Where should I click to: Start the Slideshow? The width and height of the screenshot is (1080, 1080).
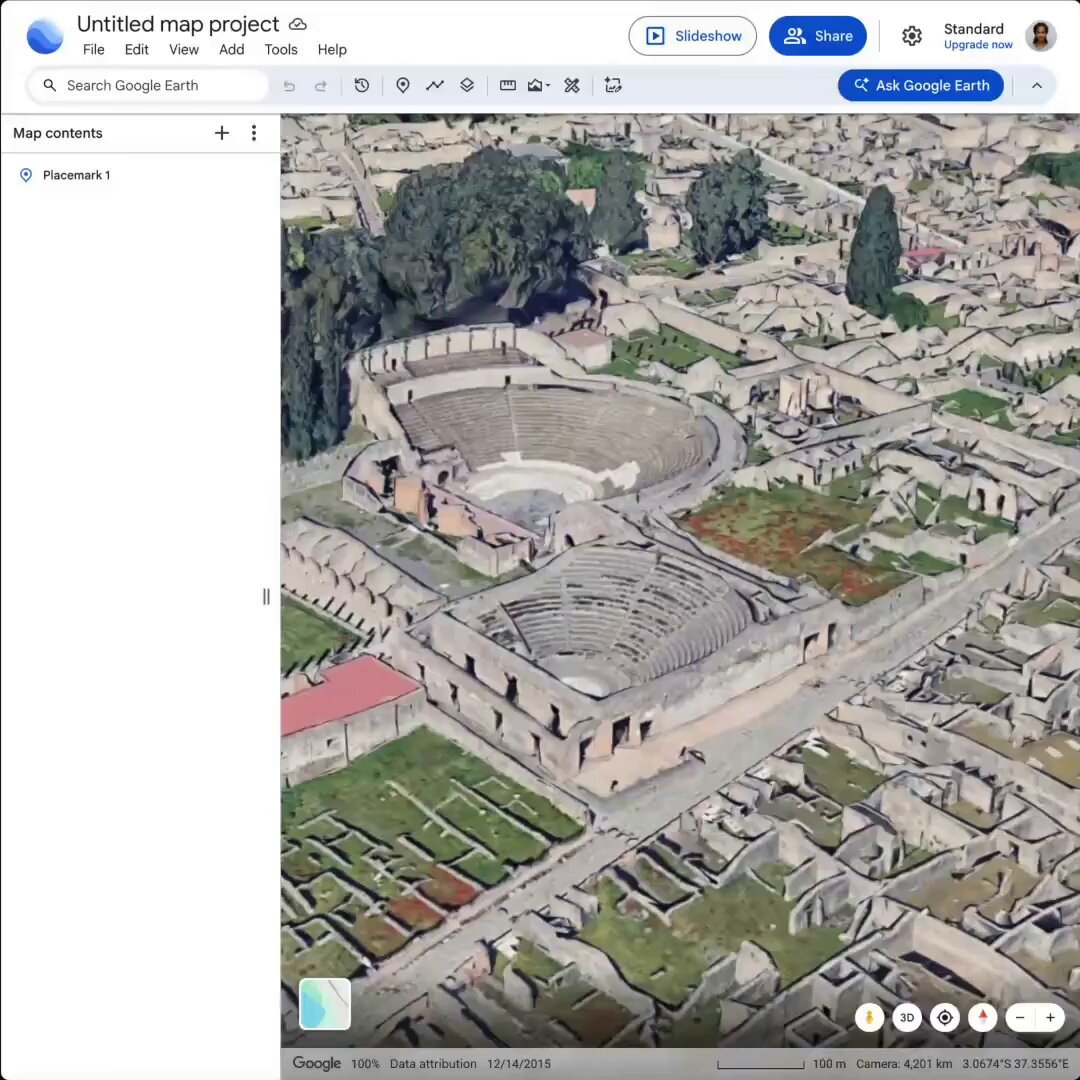pos(692,36)
